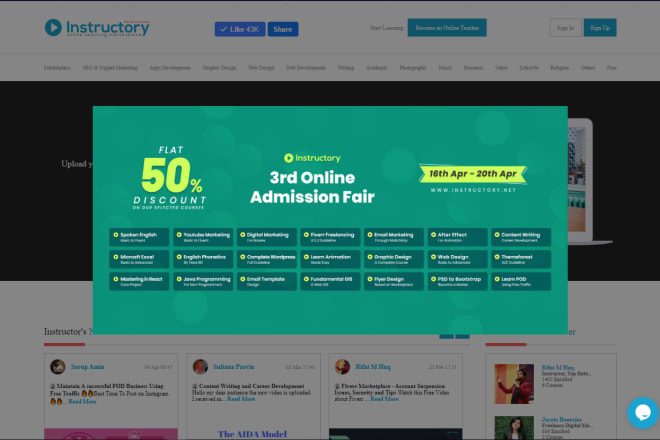Open the Start Learning link

click(x=386, y=28)
